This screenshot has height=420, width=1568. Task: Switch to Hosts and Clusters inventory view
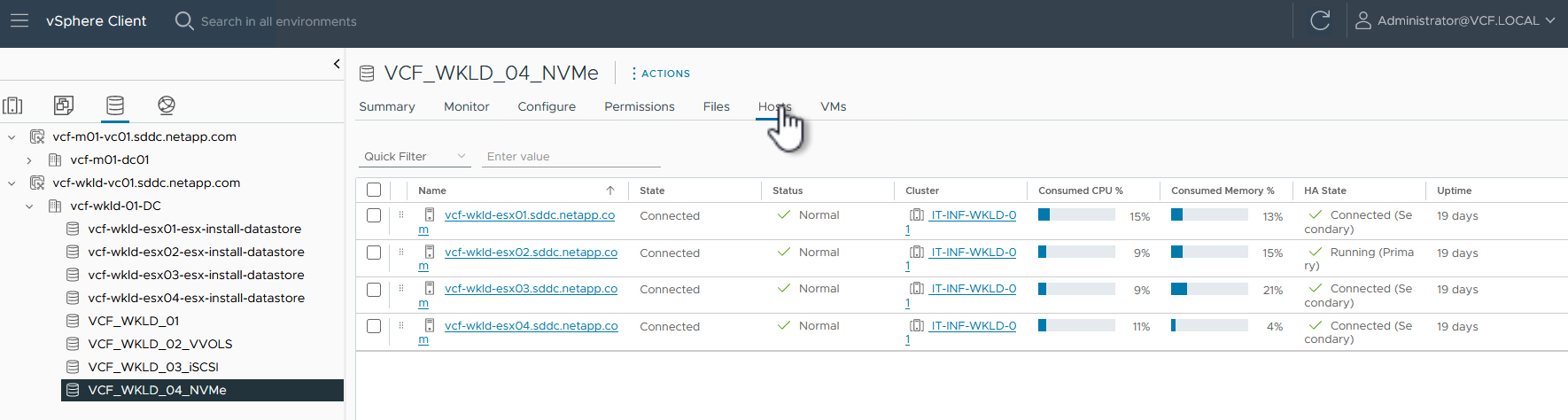click(13, 105)
